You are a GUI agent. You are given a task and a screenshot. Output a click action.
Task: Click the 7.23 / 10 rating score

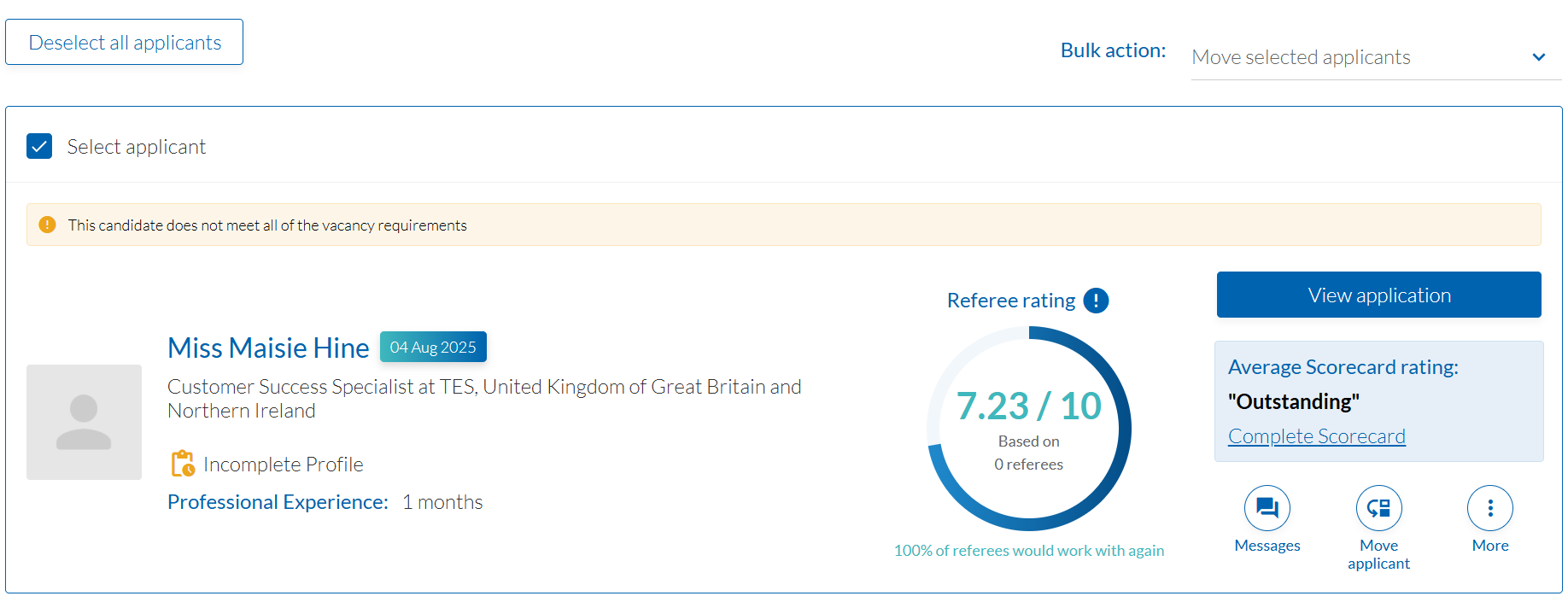point(1028,406)
